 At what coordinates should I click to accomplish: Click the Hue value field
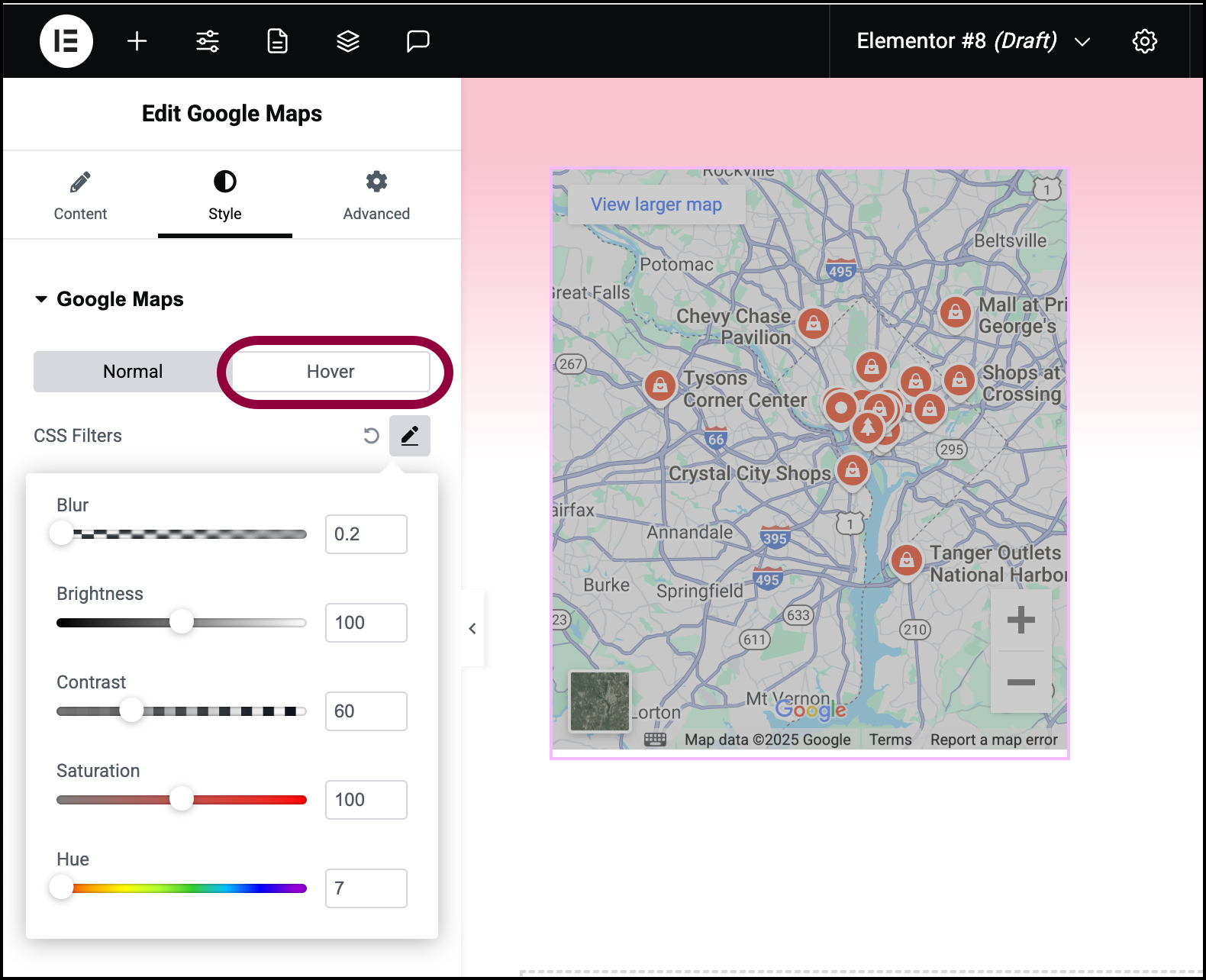pos(366,888)
